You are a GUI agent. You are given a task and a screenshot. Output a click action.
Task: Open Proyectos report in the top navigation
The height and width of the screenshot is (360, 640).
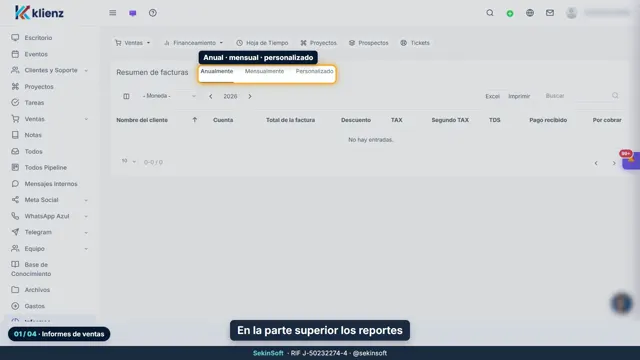tap(318, 43)
